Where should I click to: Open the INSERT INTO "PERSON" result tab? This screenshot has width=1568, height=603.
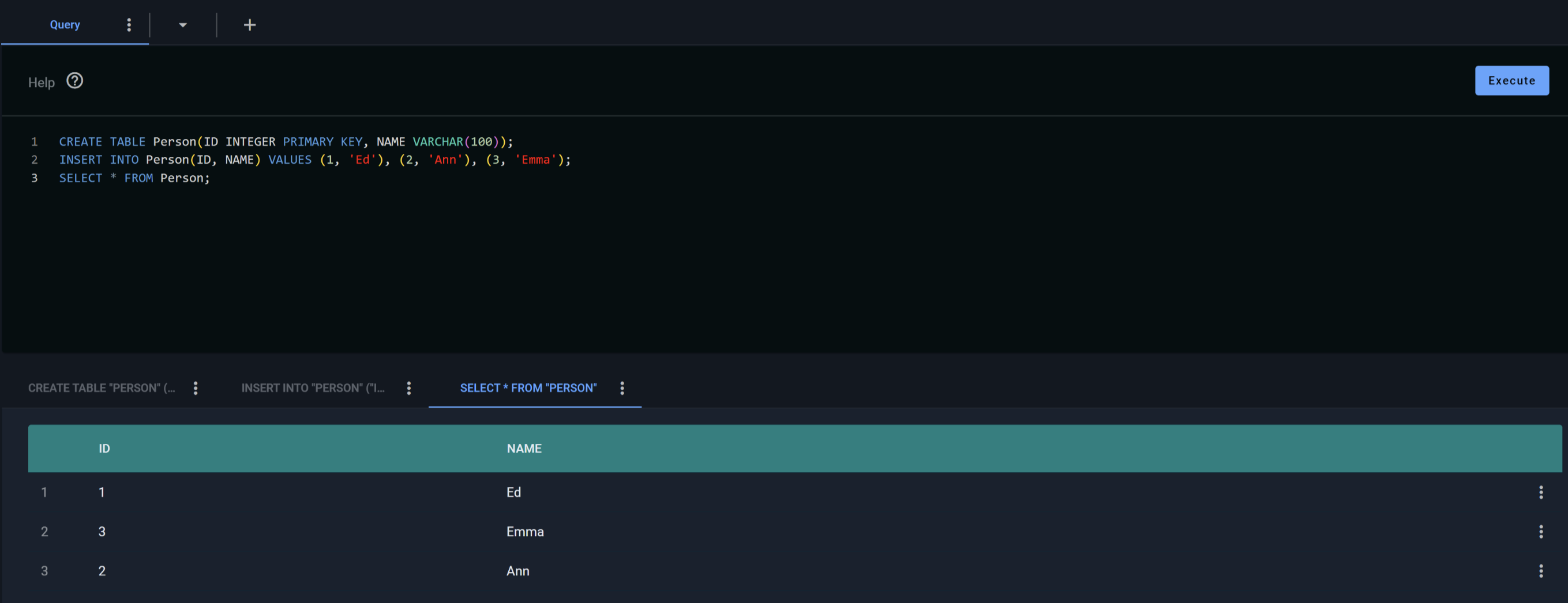(x=313, y=387)
